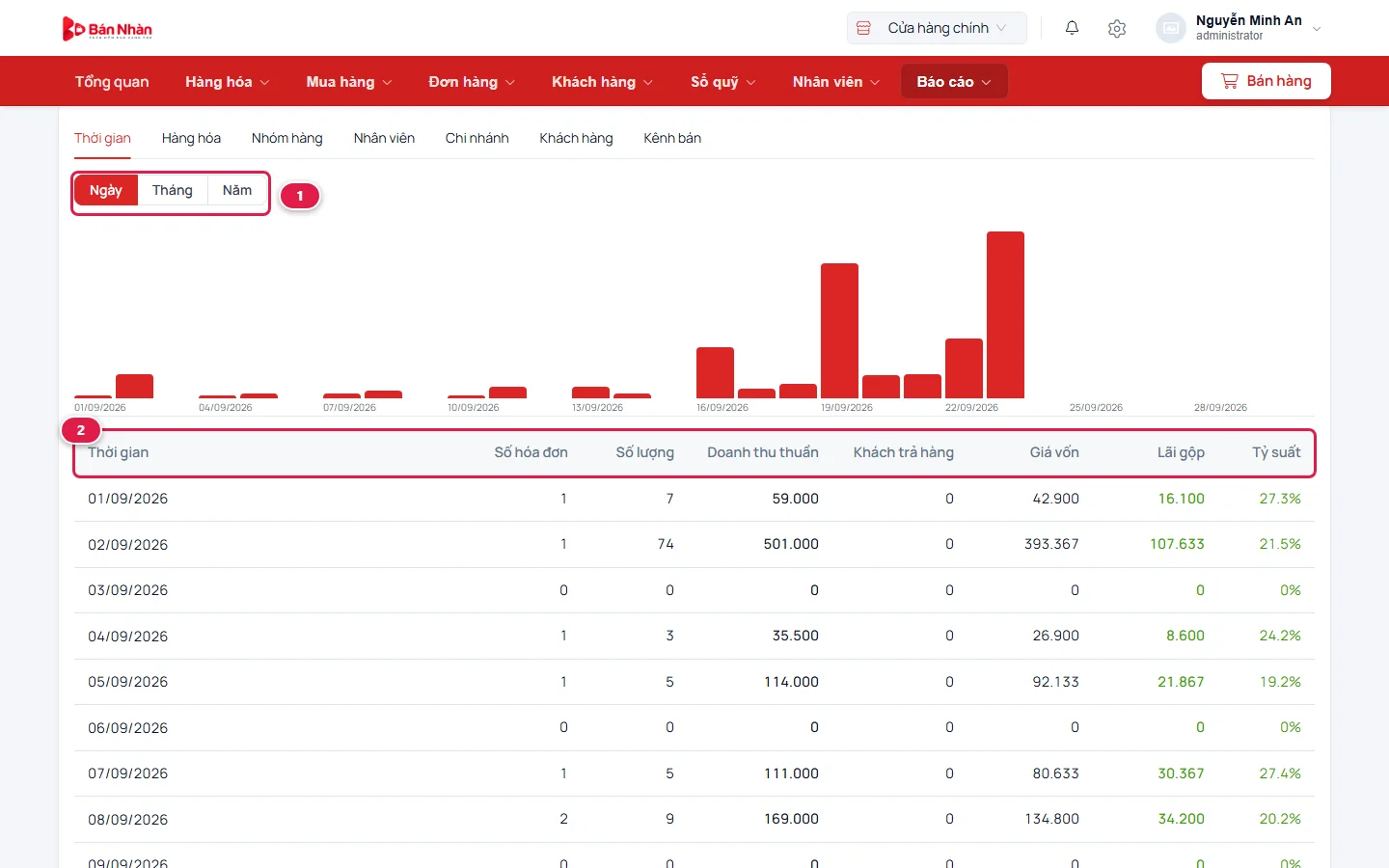Click the Bán hàng button
Image resolution: width=1389 pixels, height=868 pixels.
click(x=1266, y=81)
